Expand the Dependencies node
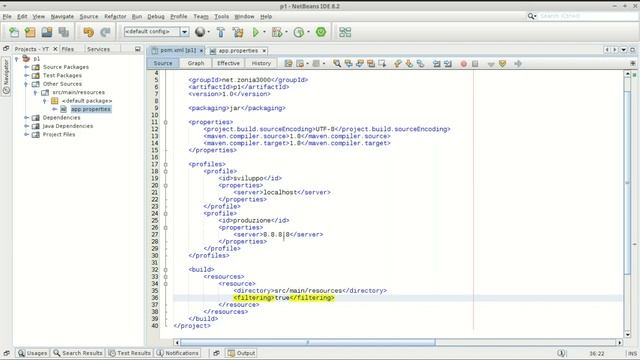 click(x=26, y=118)
